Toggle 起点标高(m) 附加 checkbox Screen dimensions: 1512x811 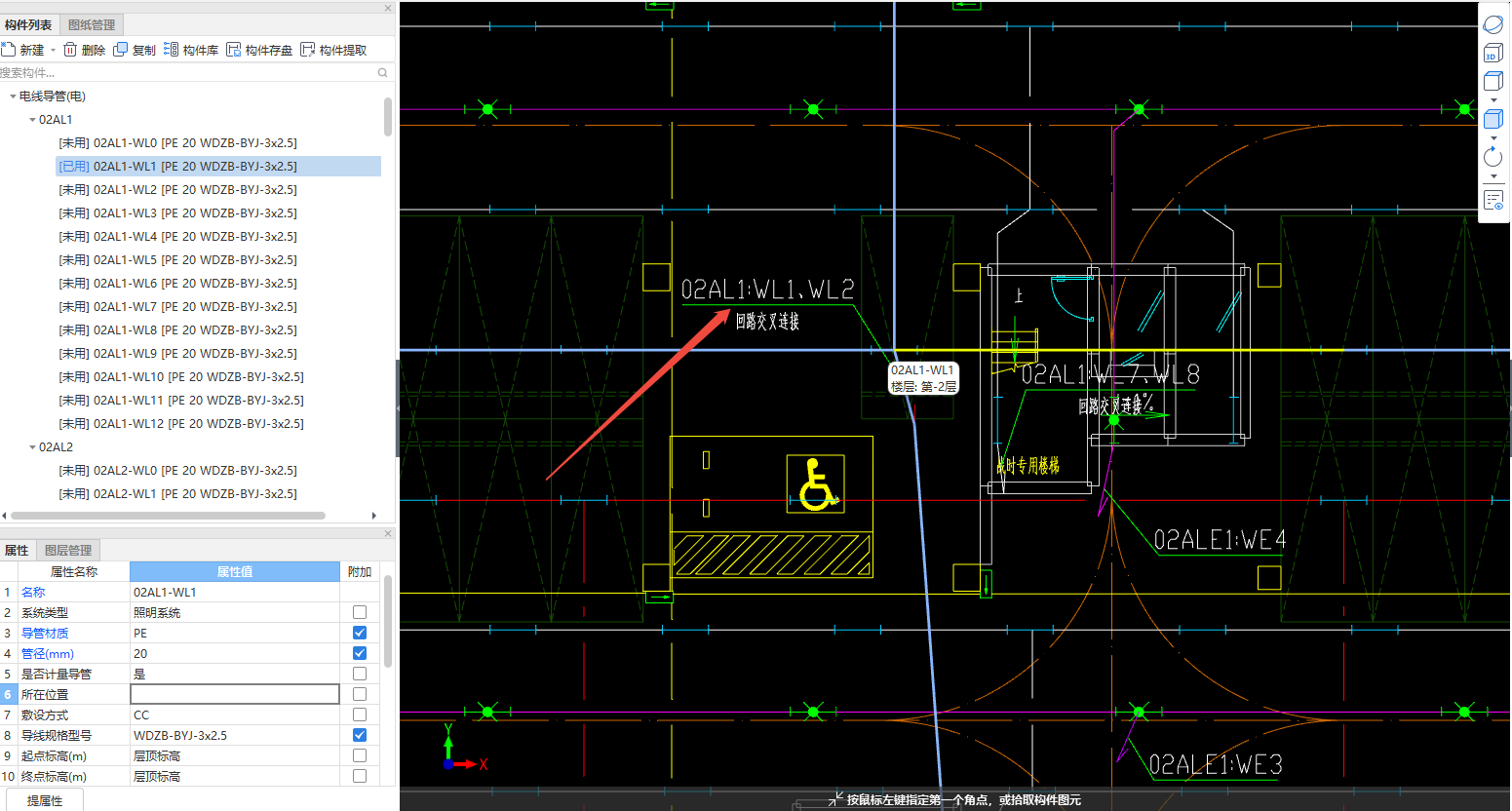click(360, 755)
